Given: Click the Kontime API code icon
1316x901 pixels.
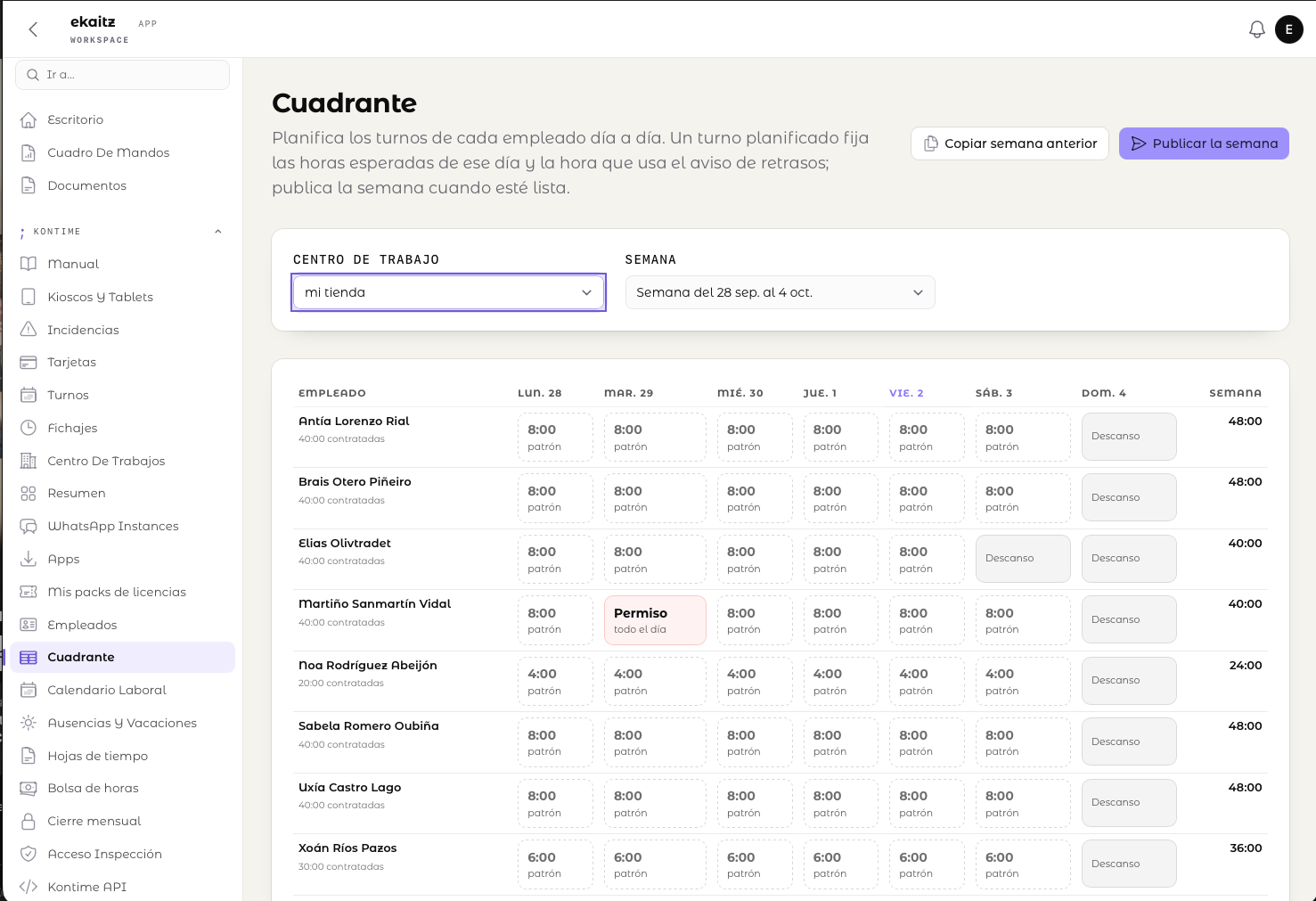Looking at the screenshot, I should (29, 887).
